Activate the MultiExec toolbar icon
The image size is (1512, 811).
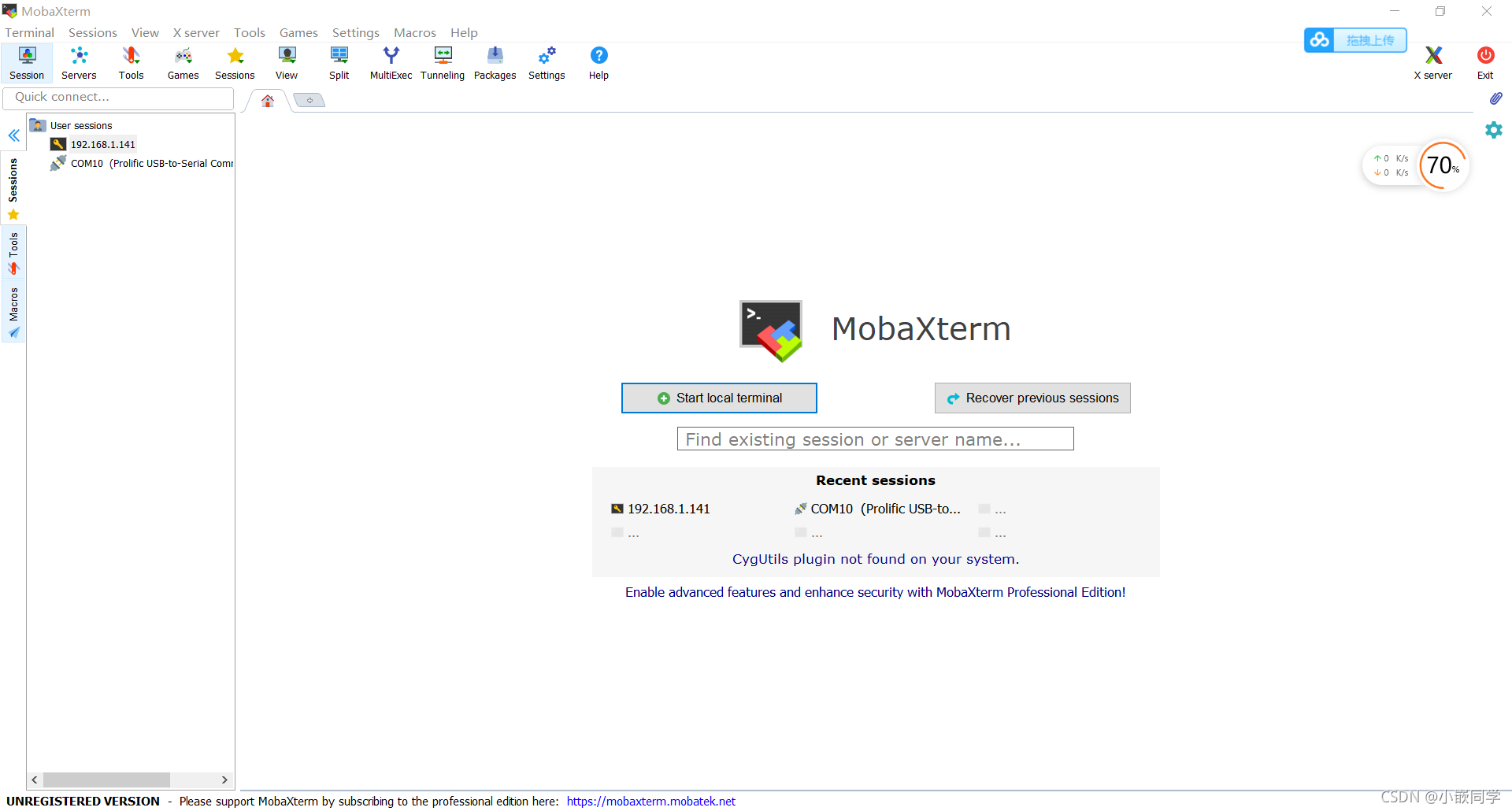pos(391,63)
